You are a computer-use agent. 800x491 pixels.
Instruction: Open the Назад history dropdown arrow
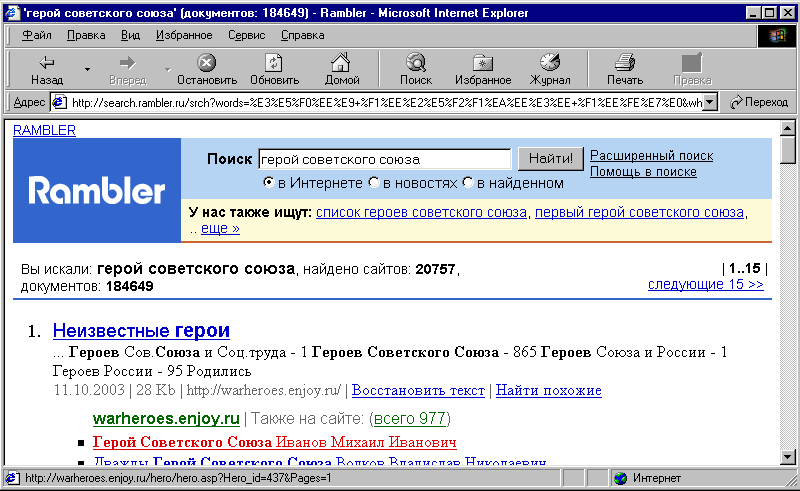point(87,69)
